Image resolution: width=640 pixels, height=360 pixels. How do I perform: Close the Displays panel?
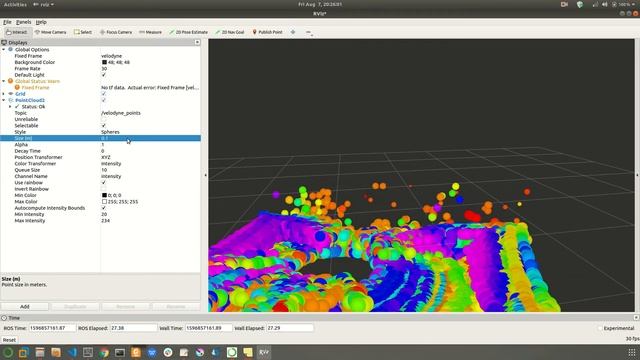(197, 42)
